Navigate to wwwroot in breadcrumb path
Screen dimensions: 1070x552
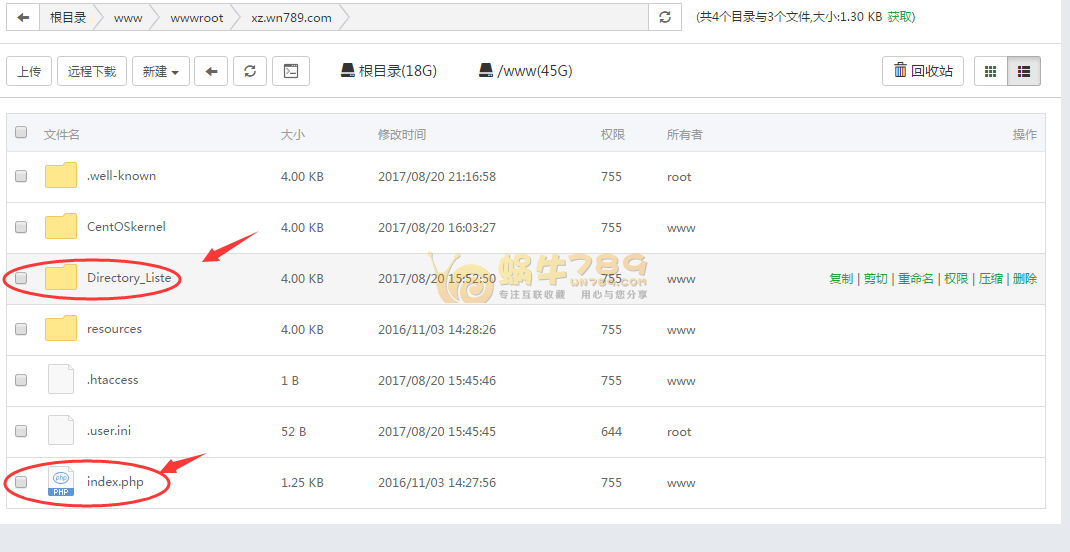point(196,17)
